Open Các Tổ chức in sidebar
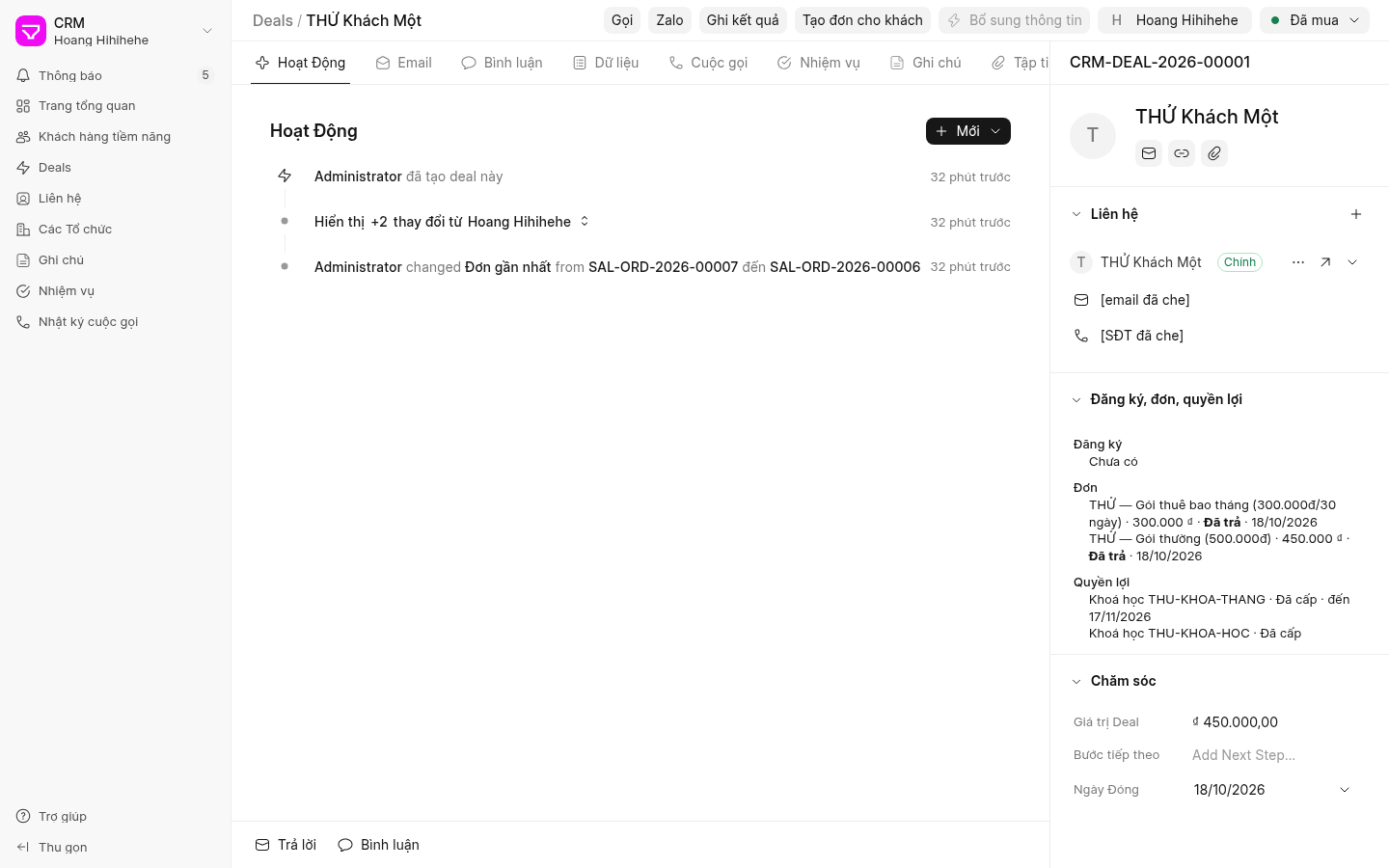This screenshot has height=868, width=1389. coord(115,230)
